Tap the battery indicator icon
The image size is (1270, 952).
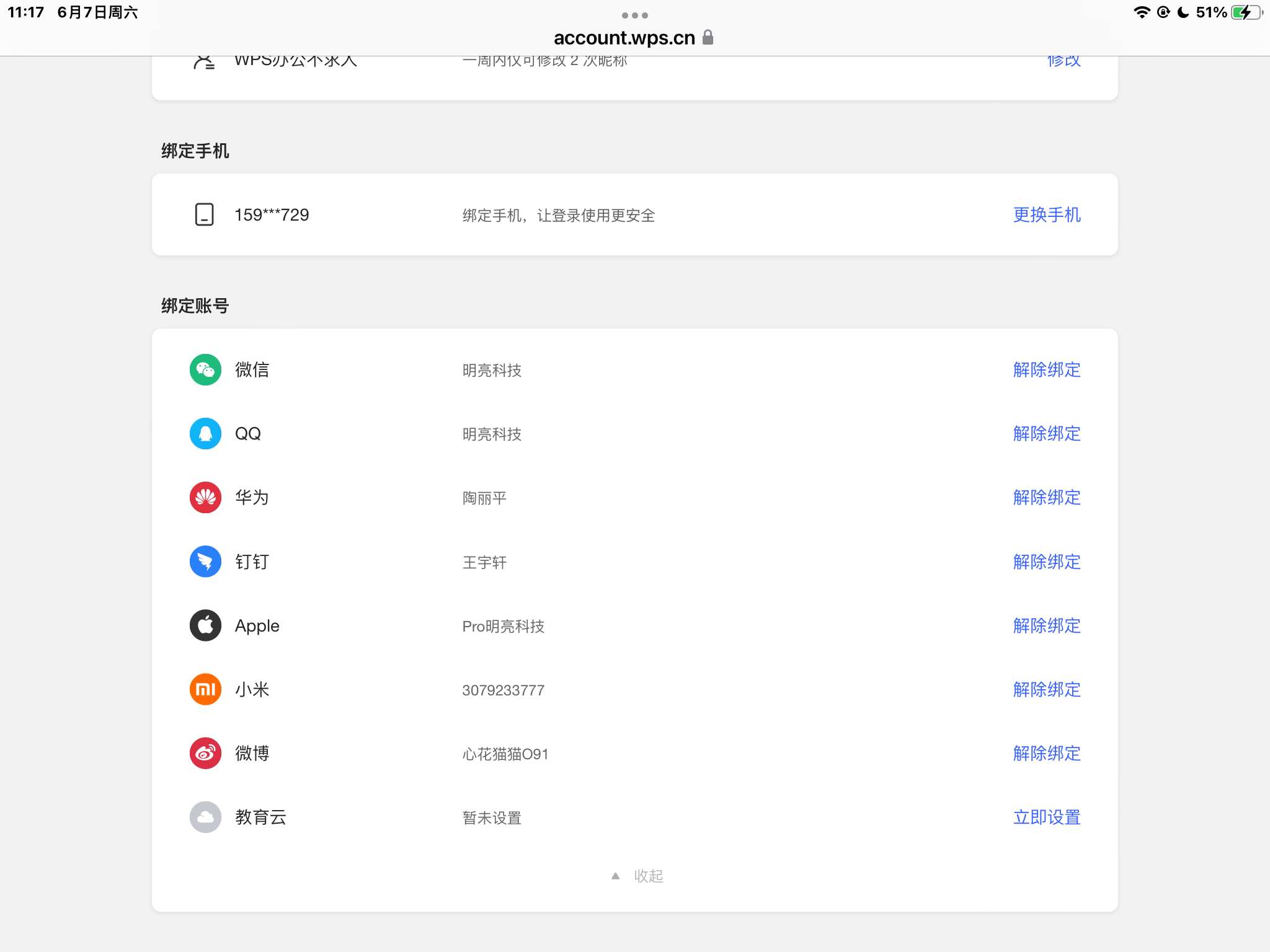click(1247, 12)
